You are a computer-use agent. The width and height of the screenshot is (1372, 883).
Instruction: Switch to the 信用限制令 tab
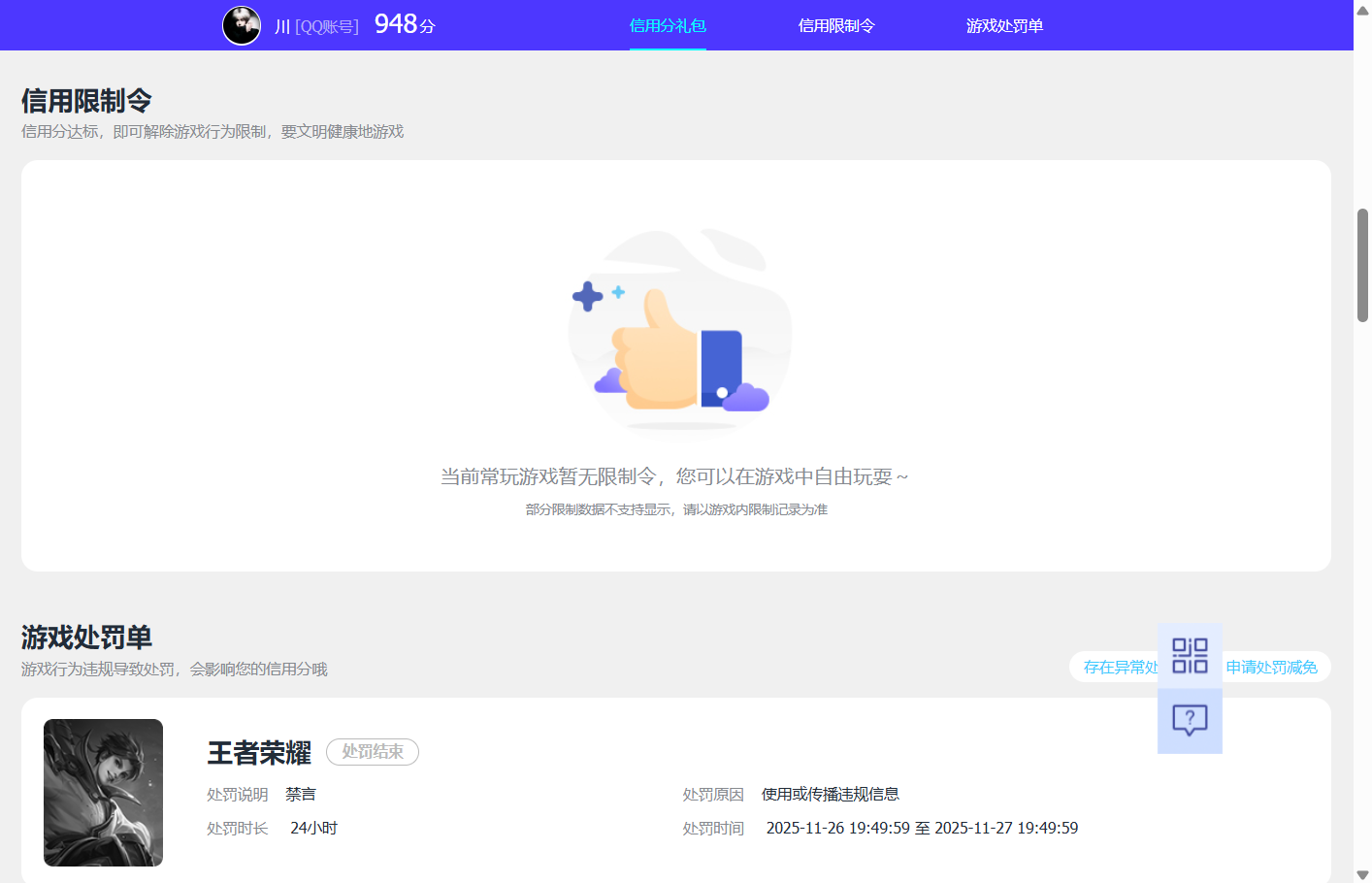click(x=836, y=26)
